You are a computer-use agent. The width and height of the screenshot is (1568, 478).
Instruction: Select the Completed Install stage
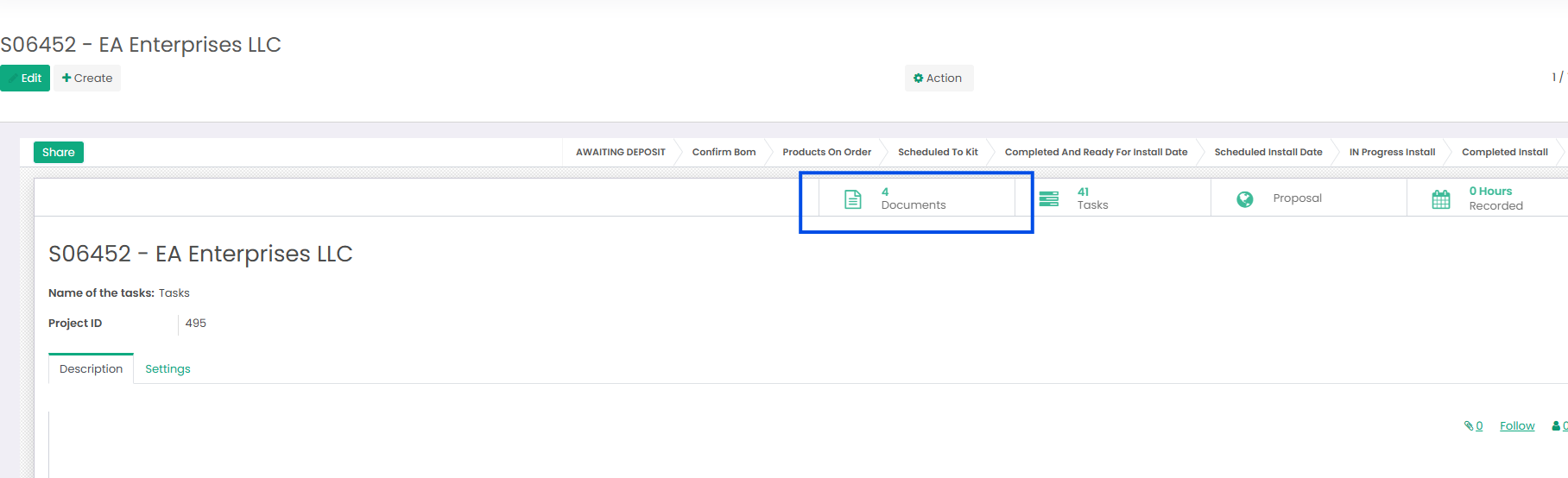pos(1504,152)
